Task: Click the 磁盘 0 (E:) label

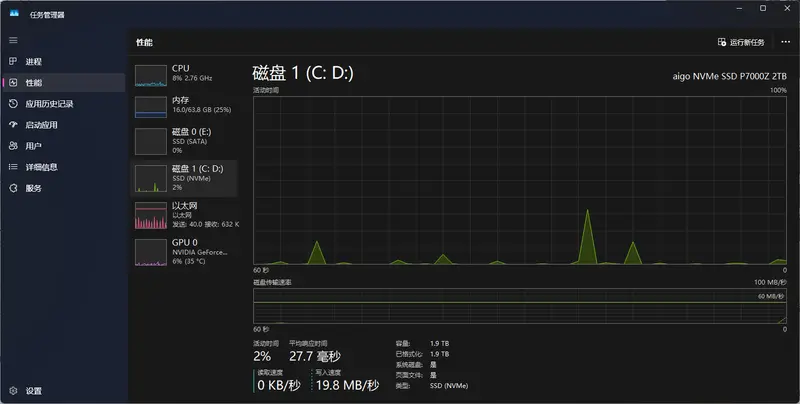Action: tap(191, 132)
